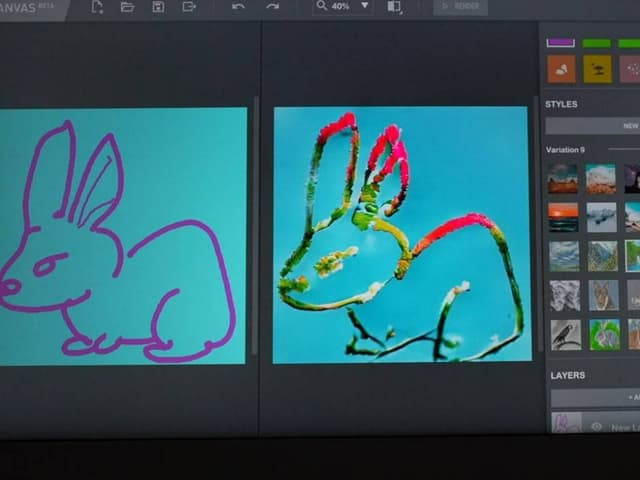
Task: Click the magnifier zoom icon
Action: [321, 6]
